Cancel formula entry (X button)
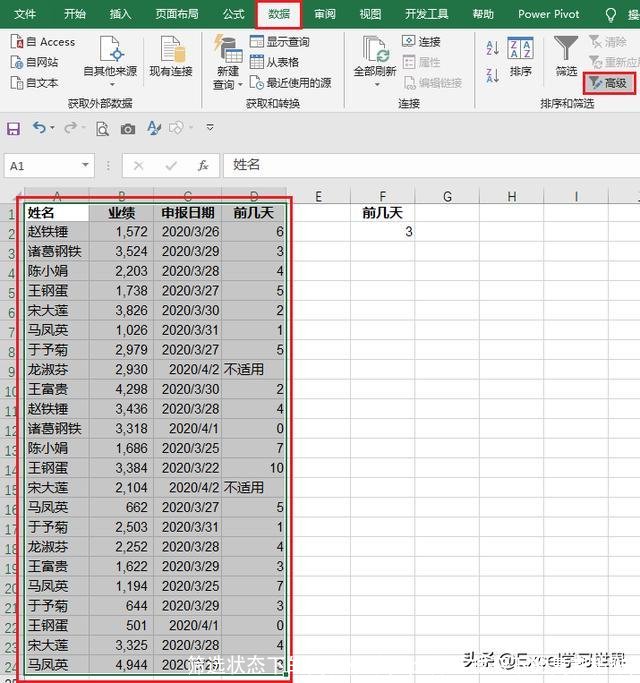This screenshot has height=683, width=640. 139,166
